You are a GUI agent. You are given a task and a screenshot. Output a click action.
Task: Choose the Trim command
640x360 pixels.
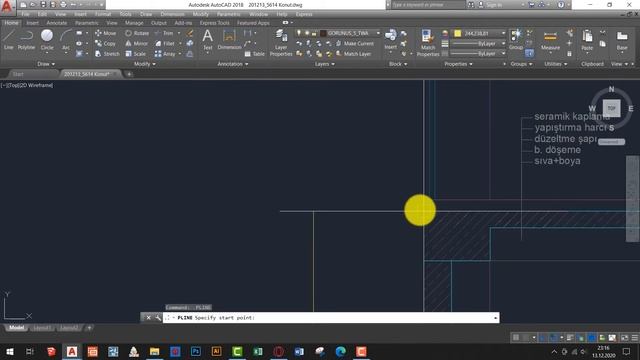[164, 33]
